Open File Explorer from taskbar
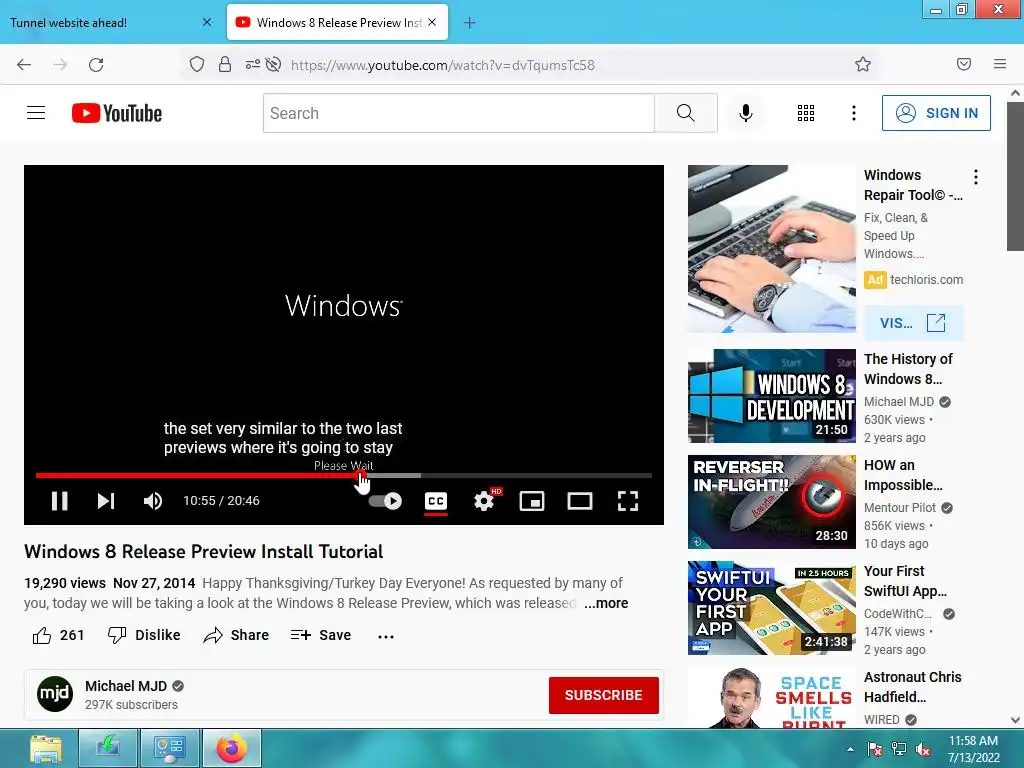Image resolution: width=1024 pixels, height=768 pixels. (46, 748)
